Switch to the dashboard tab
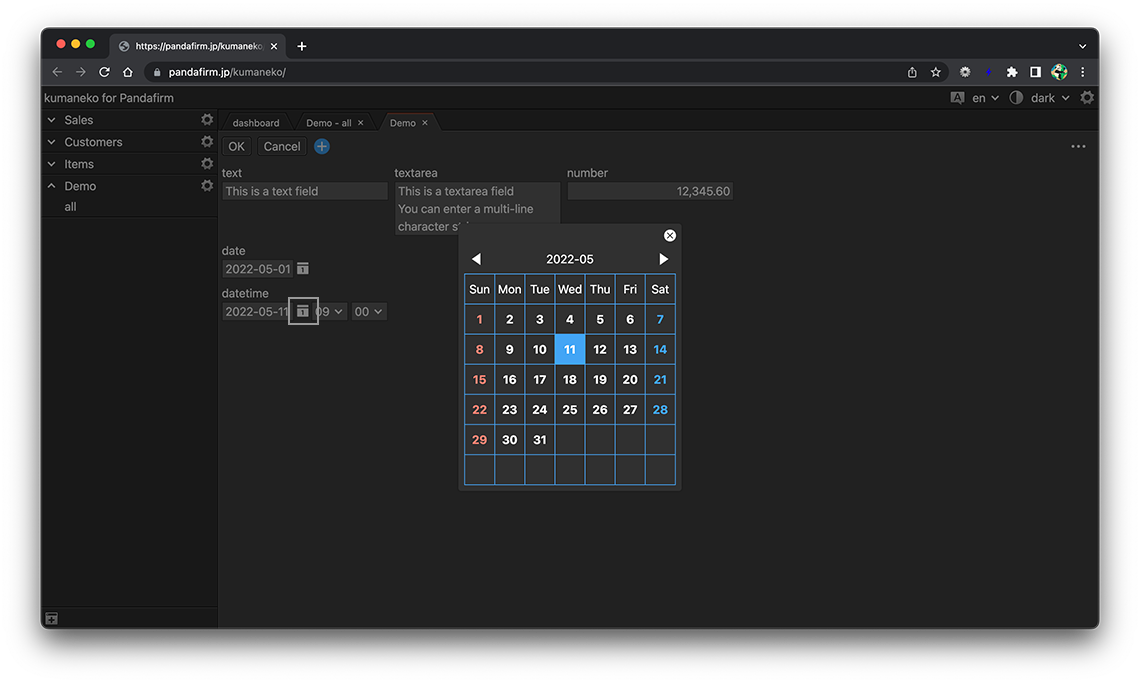The height and width of the screenshot is (683, 1140). [256, 123]
